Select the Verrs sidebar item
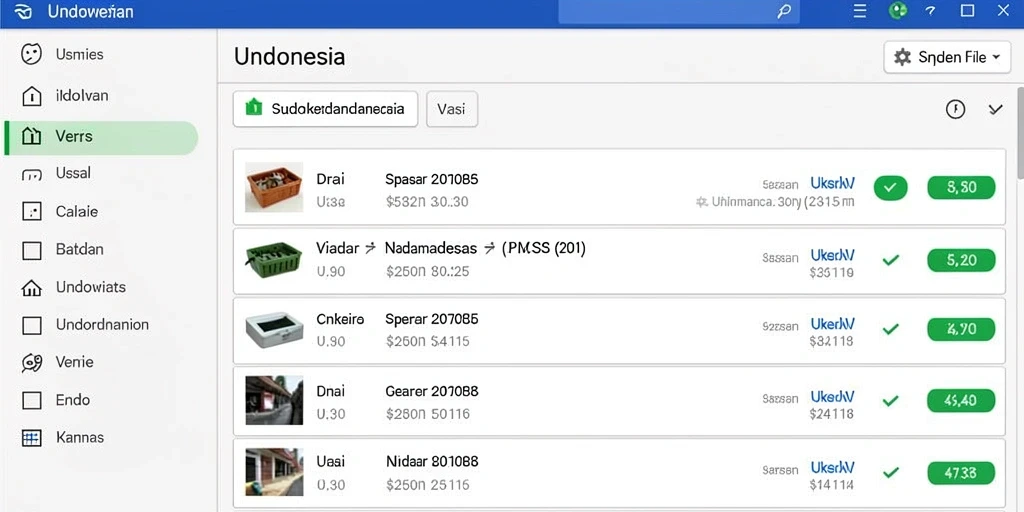 [101, 137]
